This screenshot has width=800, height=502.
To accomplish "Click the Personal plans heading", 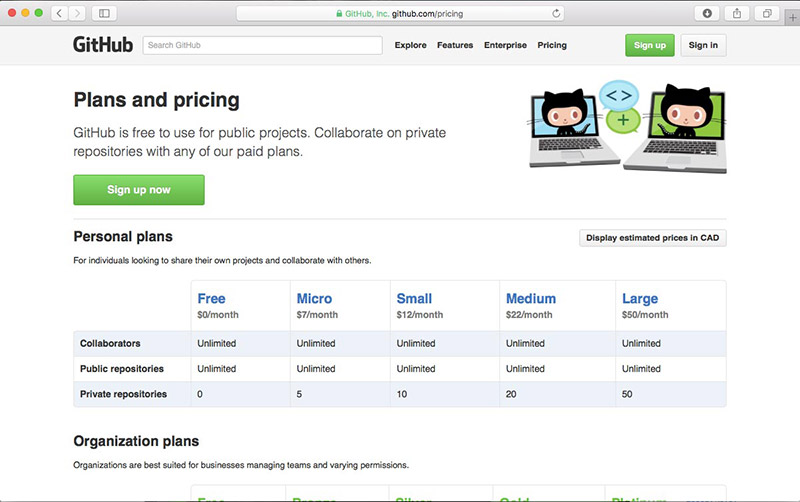I will (123, 236).
